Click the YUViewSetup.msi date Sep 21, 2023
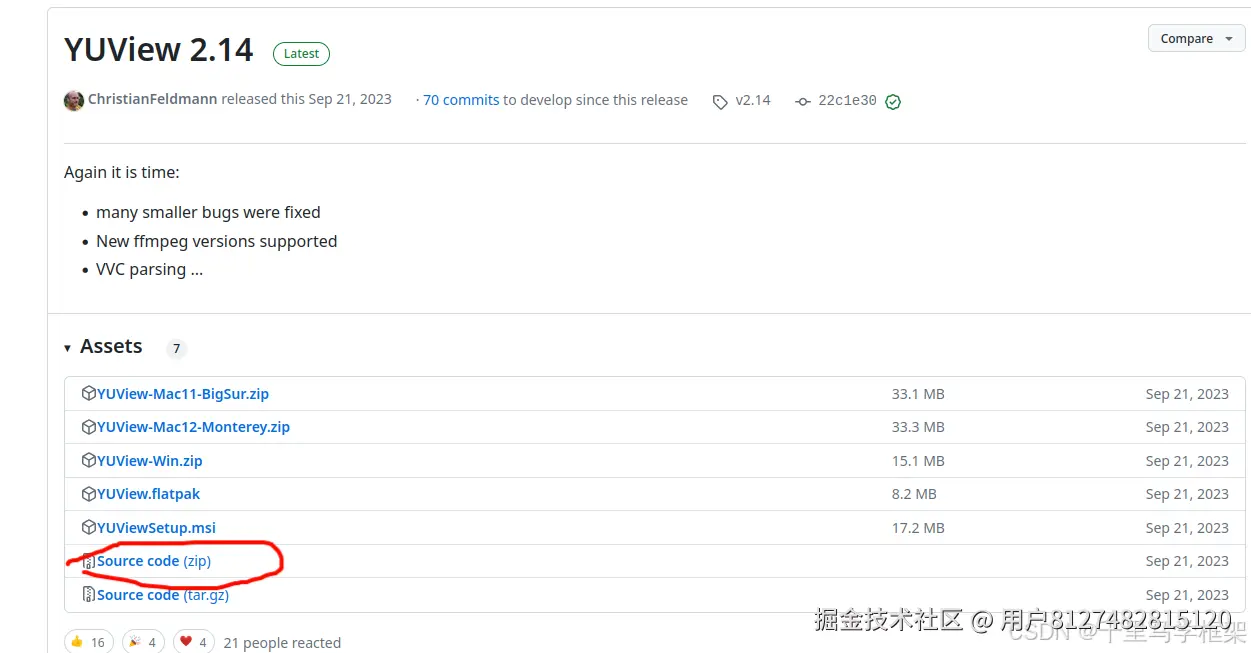This screenshot has width=1251, height=653. click(1187, 528)
